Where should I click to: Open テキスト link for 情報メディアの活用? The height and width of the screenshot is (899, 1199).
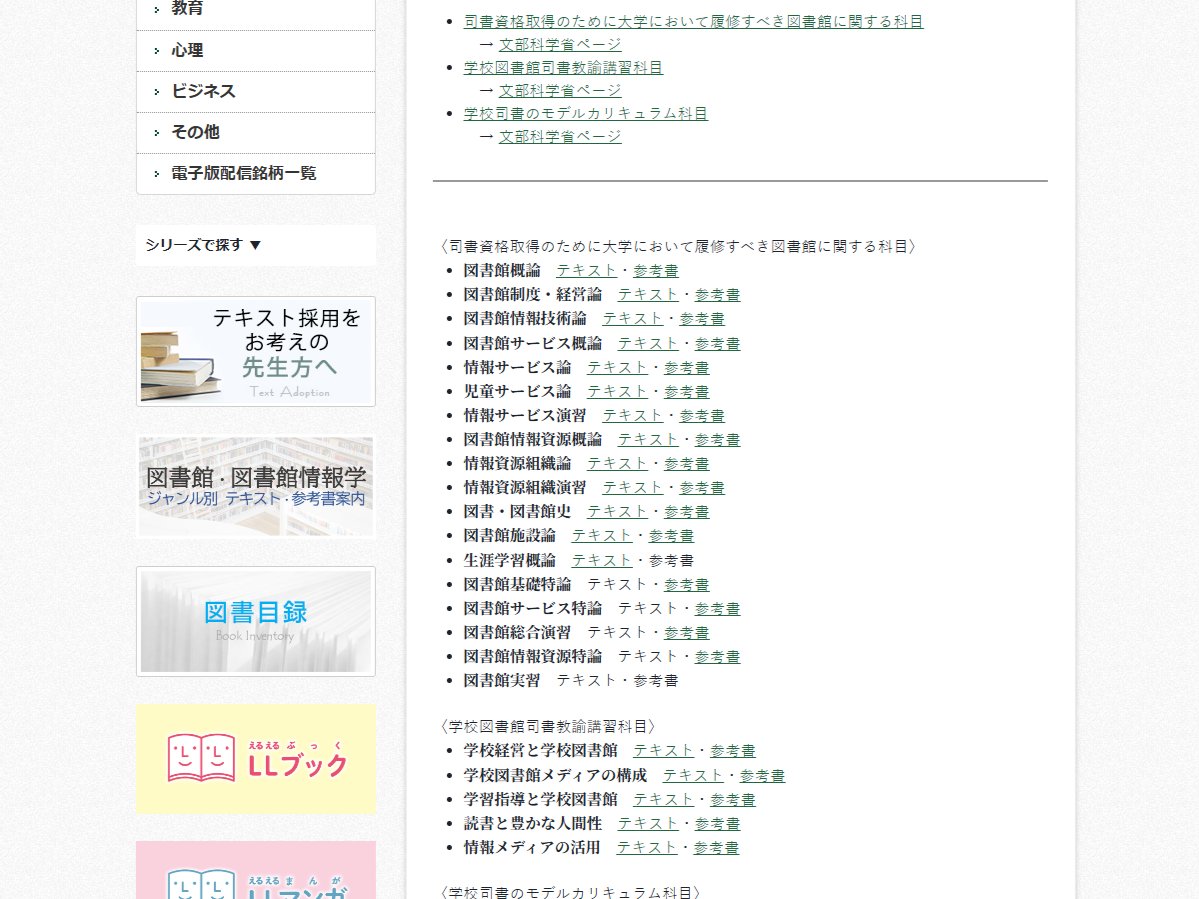tap(647, 848)
